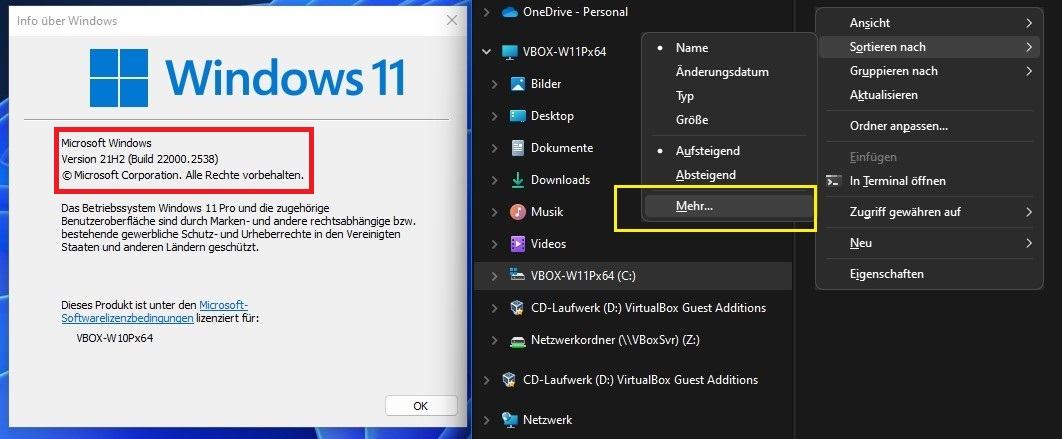1062x439 pixels.
Task: Select Eigenschaften in context menu
Action: tap(929, 274)
